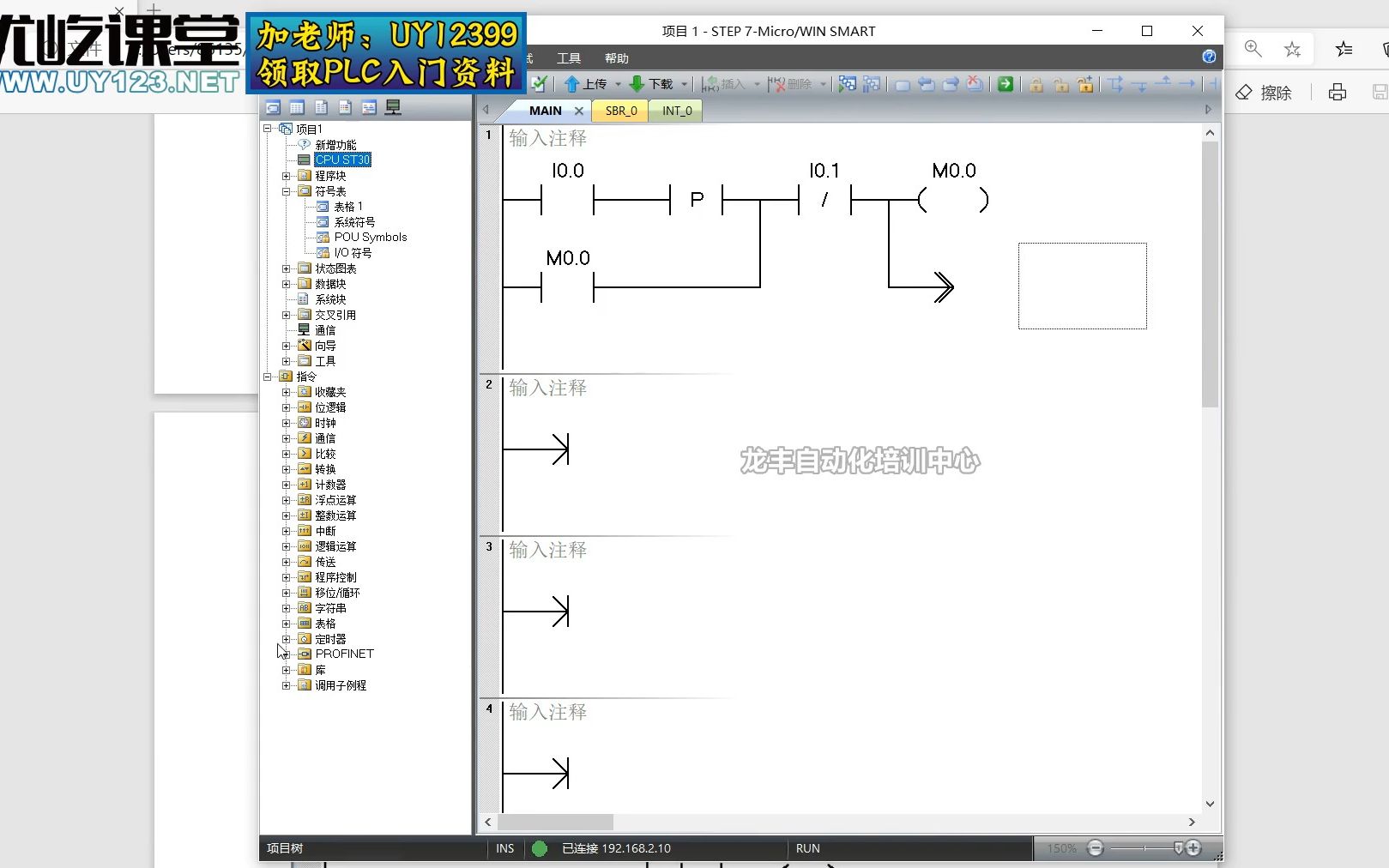
Task: Expand the 数据块 tree node
Action: [287, 284]
